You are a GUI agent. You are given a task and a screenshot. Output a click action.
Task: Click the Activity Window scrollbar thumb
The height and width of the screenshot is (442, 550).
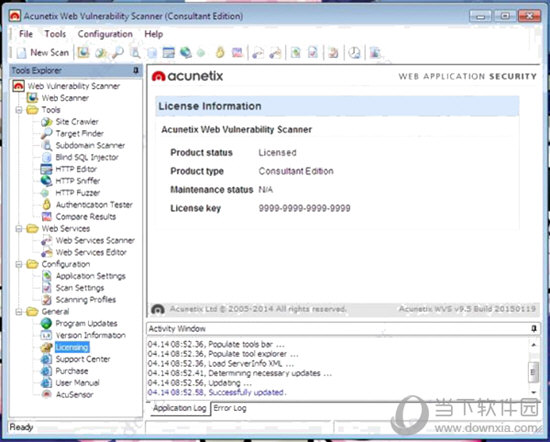pyautogui.click(x=534, y=372)
